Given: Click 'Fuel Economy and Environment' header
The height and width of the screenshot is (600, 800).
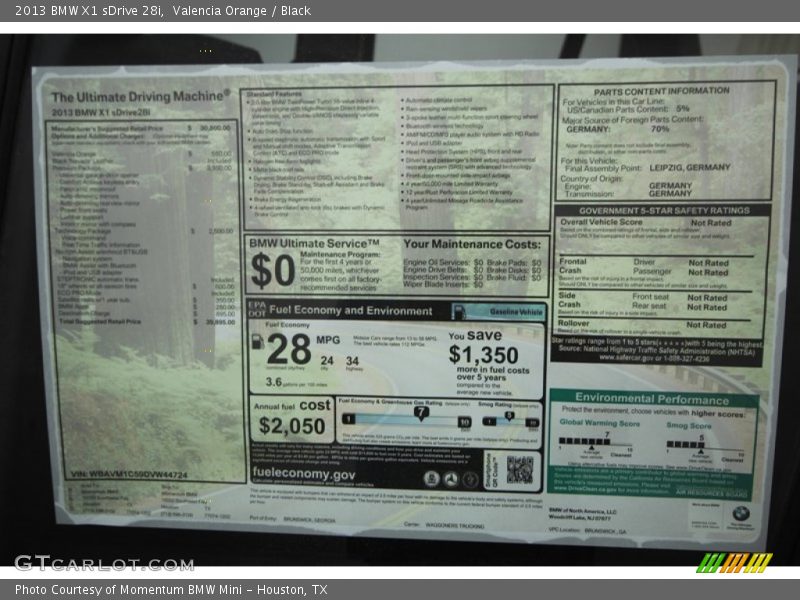Looking at the screenshot, I should coord(351,310).
